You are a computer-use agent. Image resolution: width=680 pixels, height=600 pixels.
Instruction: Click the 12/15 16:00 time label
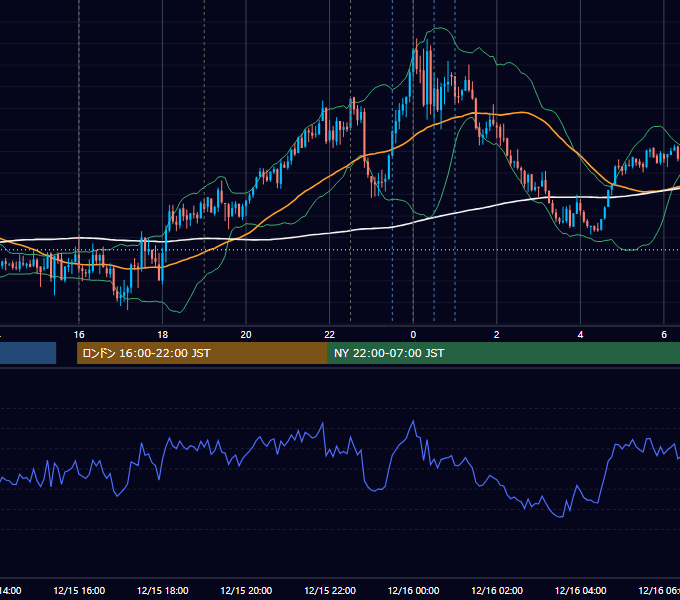pyautogui.click(x=79, y=590)
